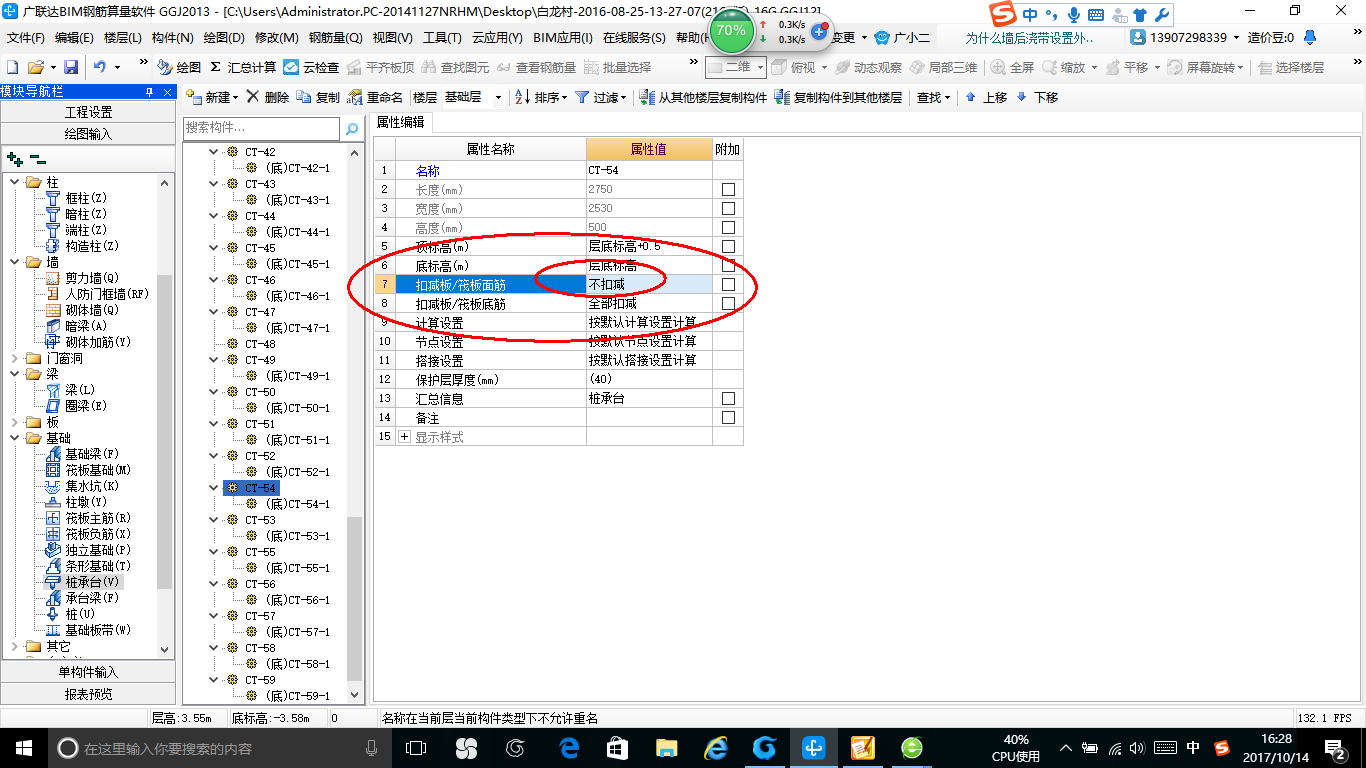Open 排序 sort dropdown
Viewport: 1366px width, 768px height.
541,97
